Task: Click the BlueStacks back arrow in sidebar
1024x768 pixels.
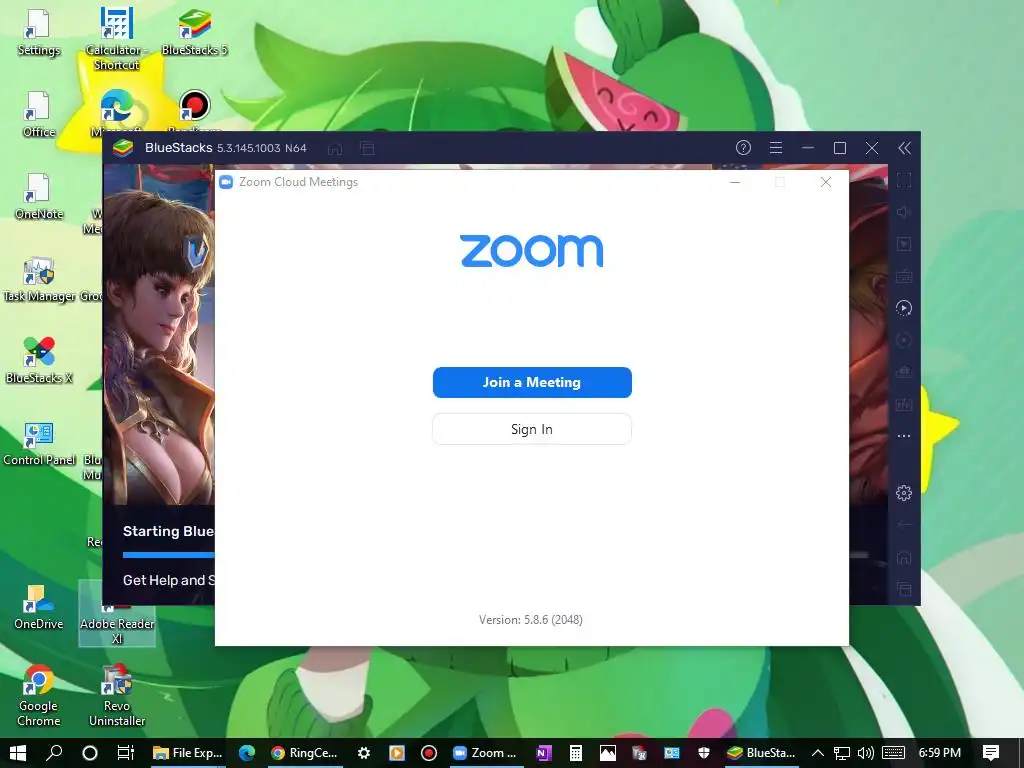Action: (904, 524)
